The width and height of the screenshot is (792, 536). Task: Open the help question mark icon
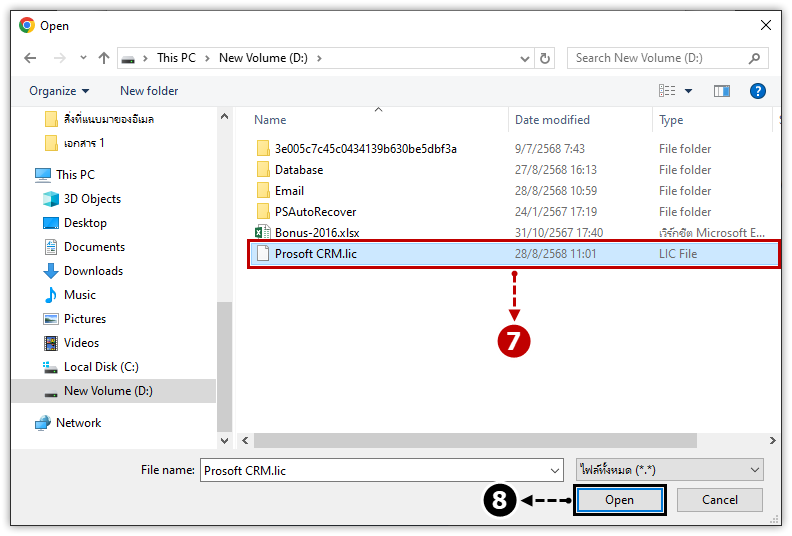[757, 91]
